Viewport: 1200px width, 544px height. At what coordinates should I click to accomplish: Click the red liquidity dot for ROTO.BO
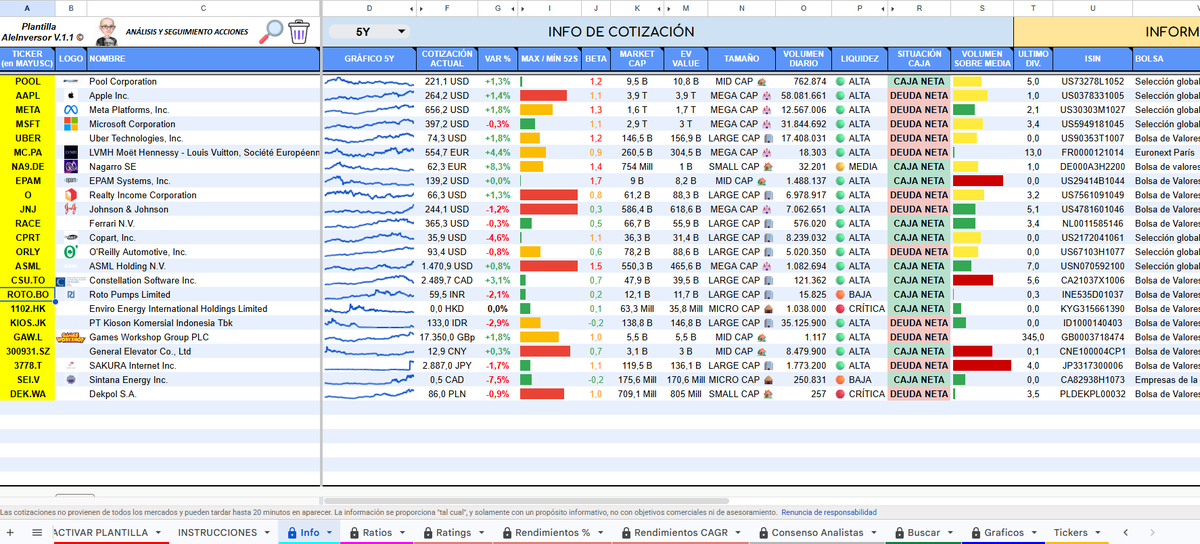840,295
